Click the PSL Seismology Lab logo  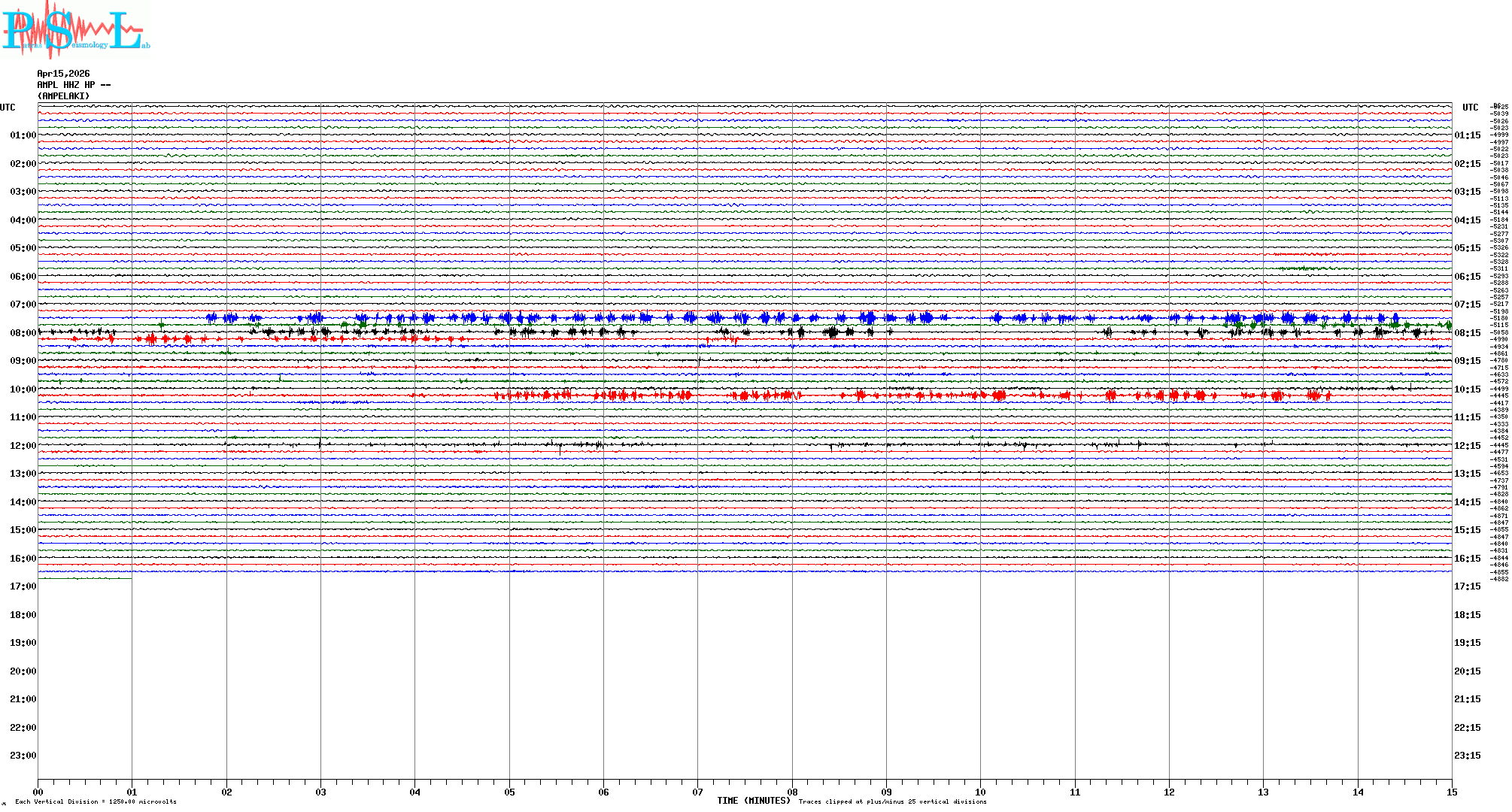click(x=75, y=30)
